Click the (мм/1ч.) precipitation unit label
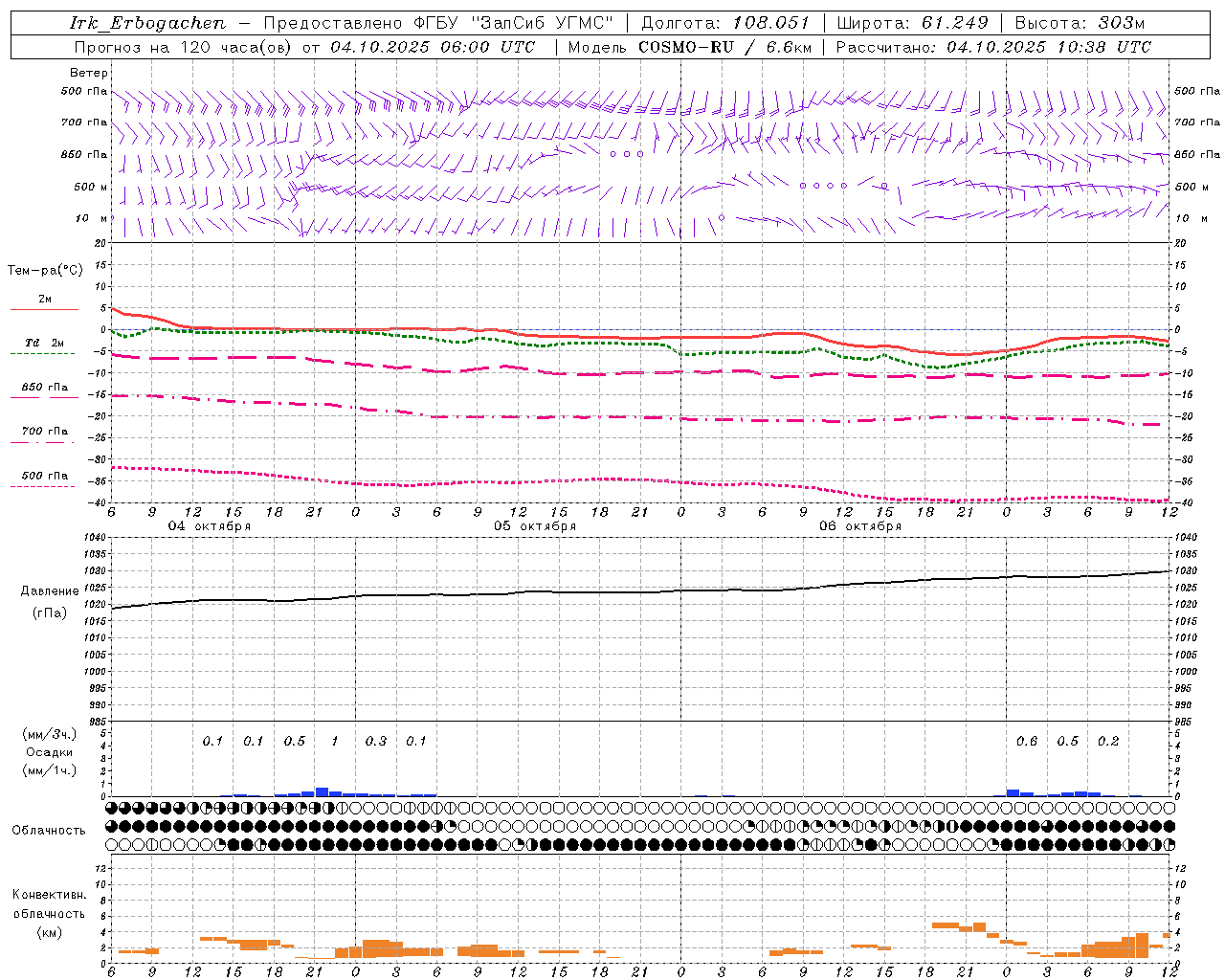 50,770
